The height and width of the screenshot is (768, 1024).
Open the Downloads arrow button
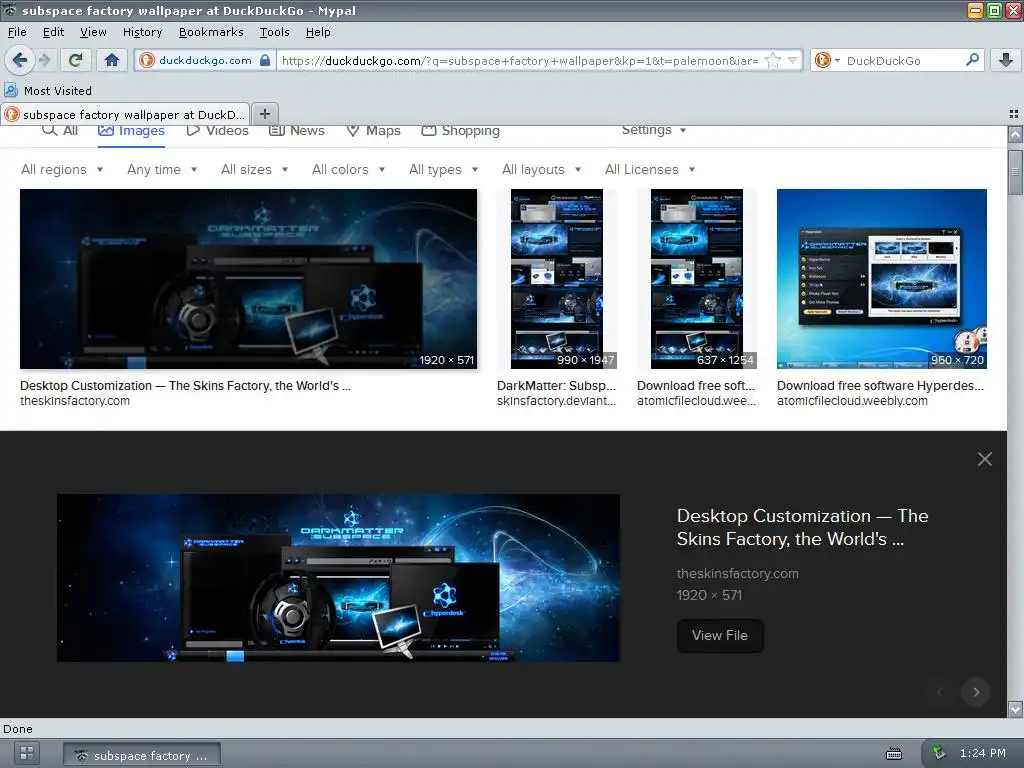coord(1006,60)
